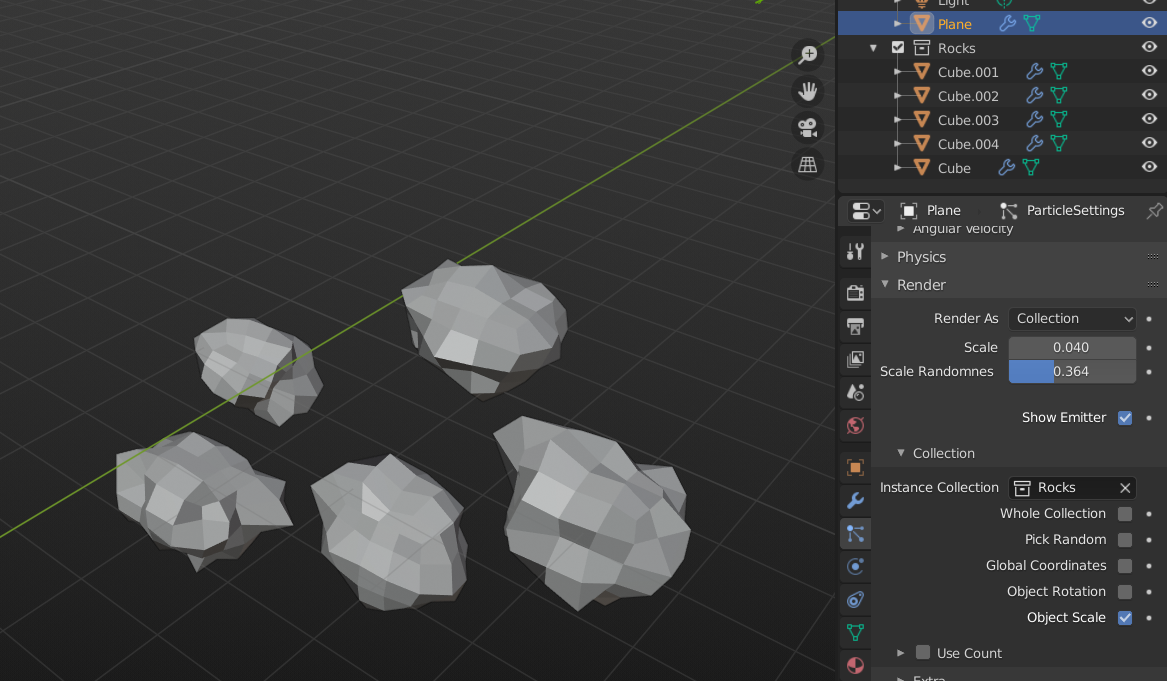Toggle camera view with camera icon
This screenshot has height=681, width=1167.
pos(808,128)
